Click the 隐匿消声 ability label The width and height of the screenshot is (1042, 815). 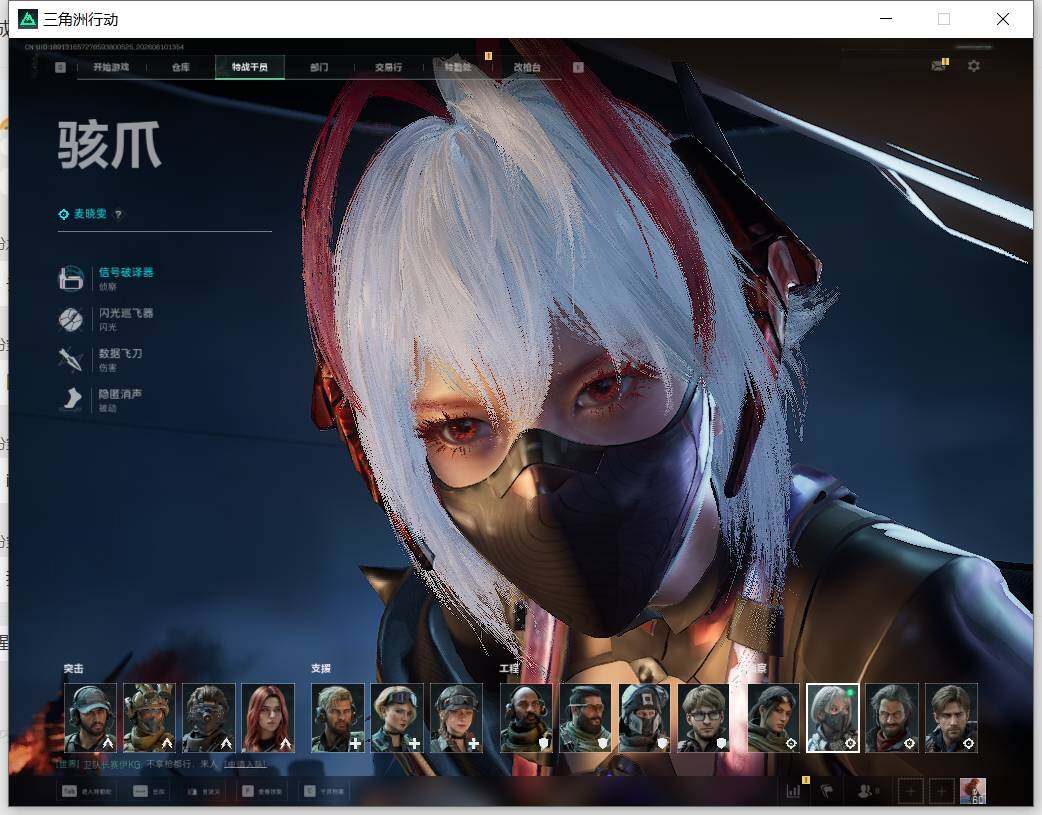(120, 394)
